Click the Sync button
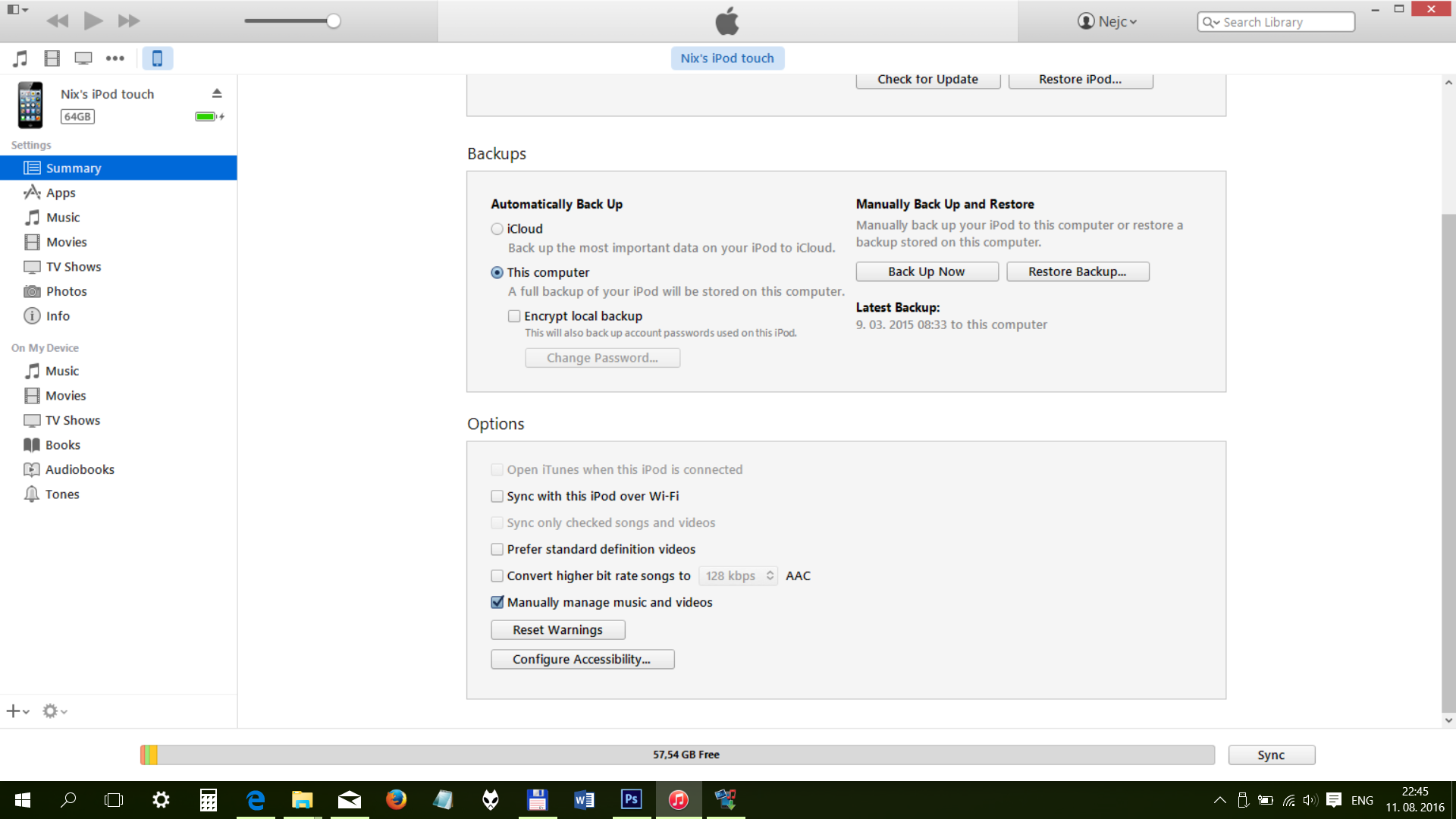This screenshot has width=1456, height=819. click(1272, 755)
